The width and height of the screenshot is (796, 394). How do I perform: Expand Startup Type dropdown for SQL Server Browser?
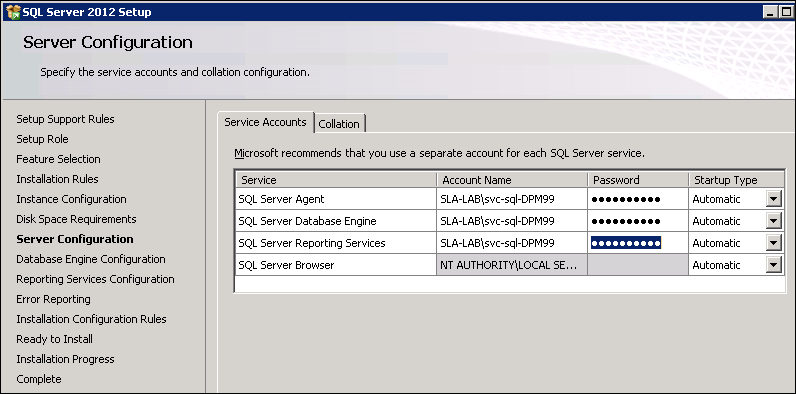coord(773,265)
